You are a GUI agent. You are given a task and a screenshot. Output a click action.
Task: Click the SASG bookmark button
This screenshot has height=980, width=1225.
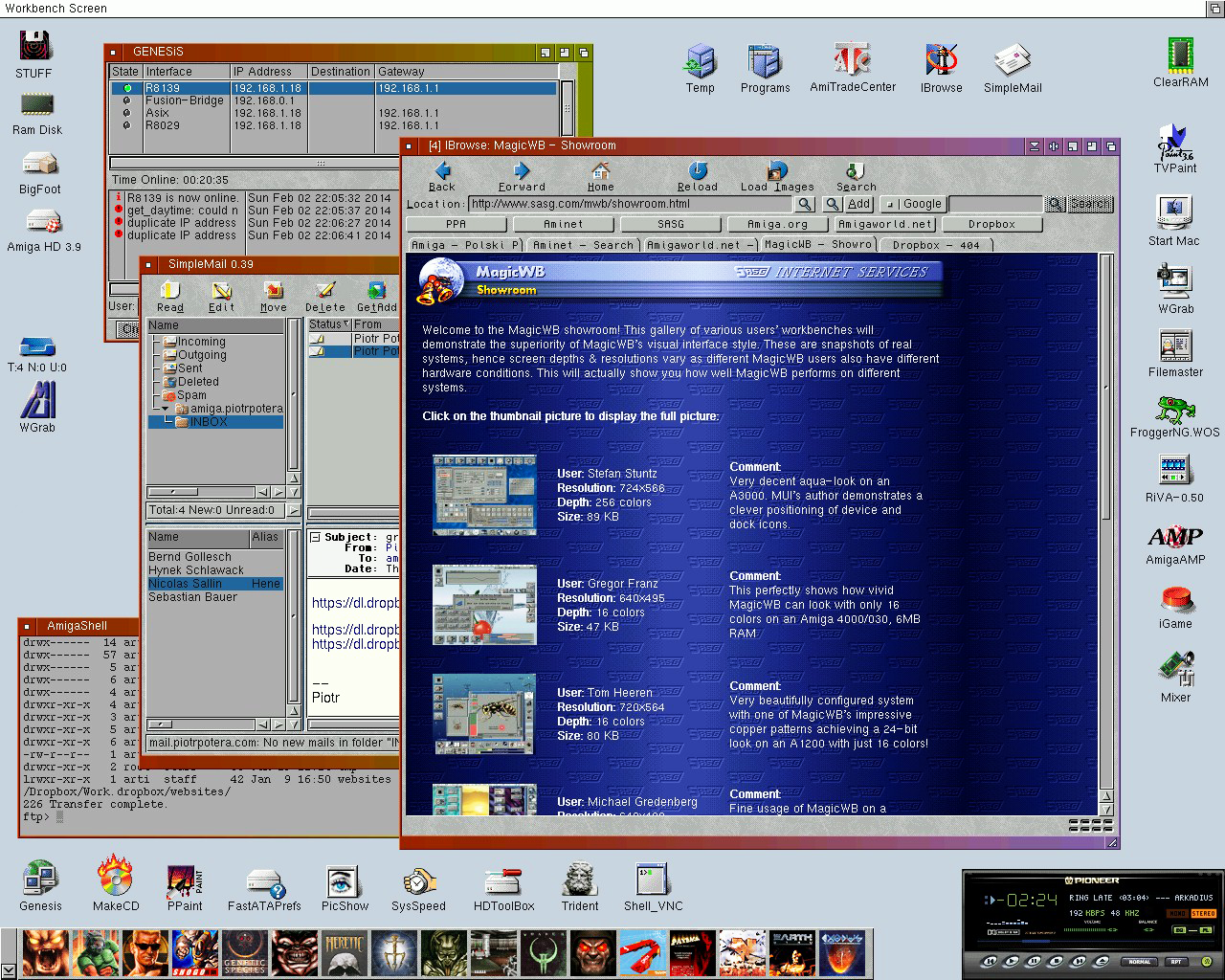(671, 224)
